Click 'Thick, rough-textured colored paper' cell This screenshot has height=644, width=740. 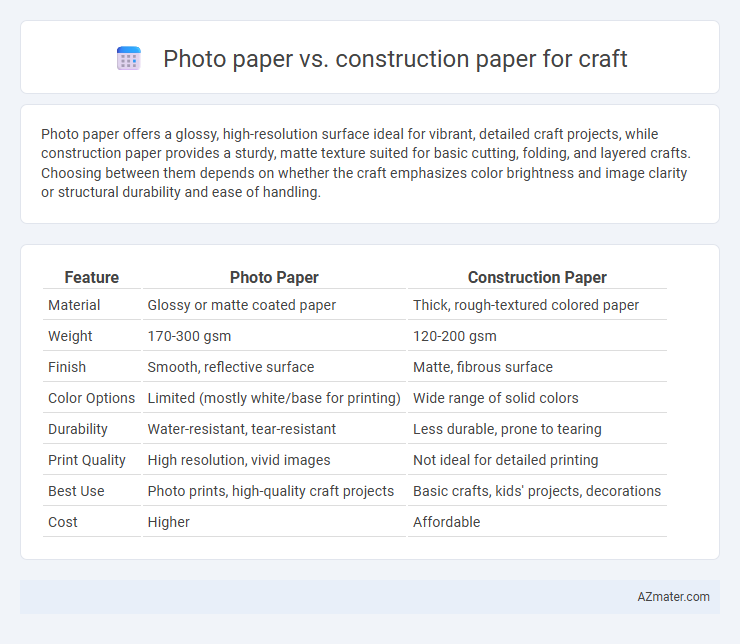coord(526,305)
